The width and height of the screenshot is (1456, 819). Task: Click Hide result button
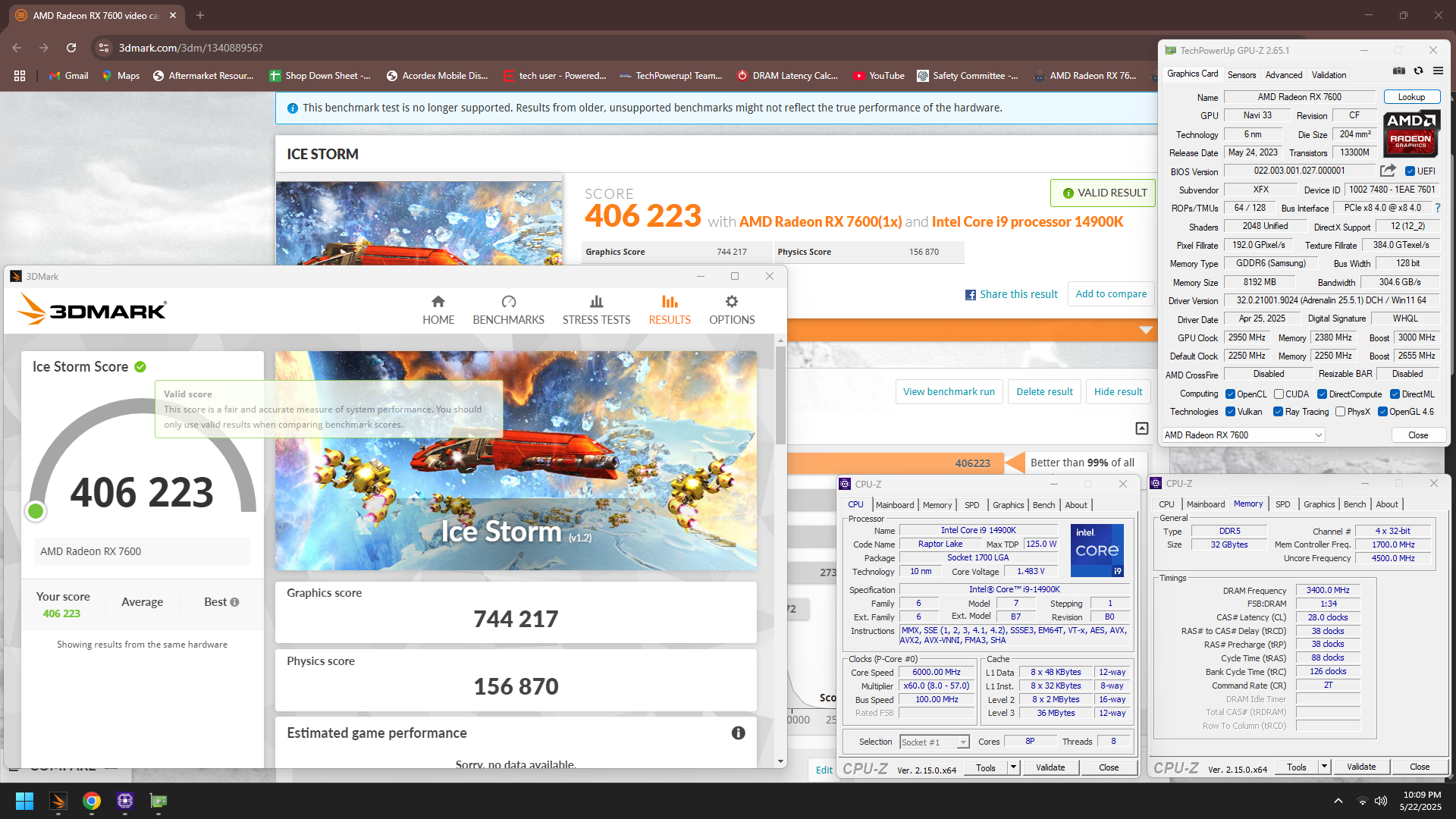pos(1118,392)
